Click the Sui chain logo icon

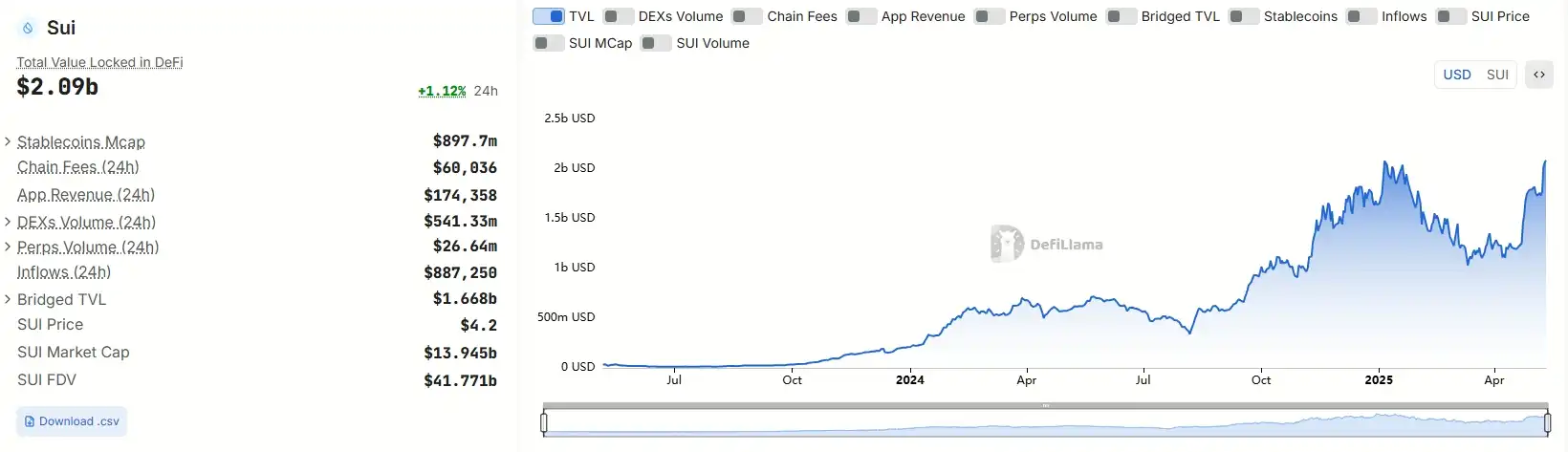29,29
